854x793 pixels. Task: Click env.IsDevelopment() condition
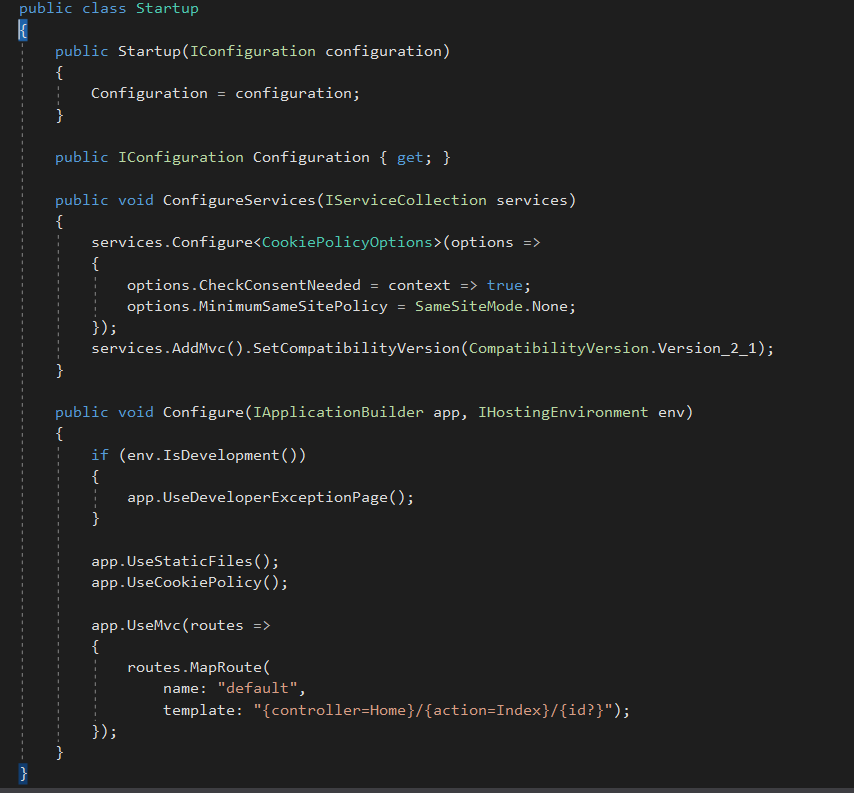point(212,455)
